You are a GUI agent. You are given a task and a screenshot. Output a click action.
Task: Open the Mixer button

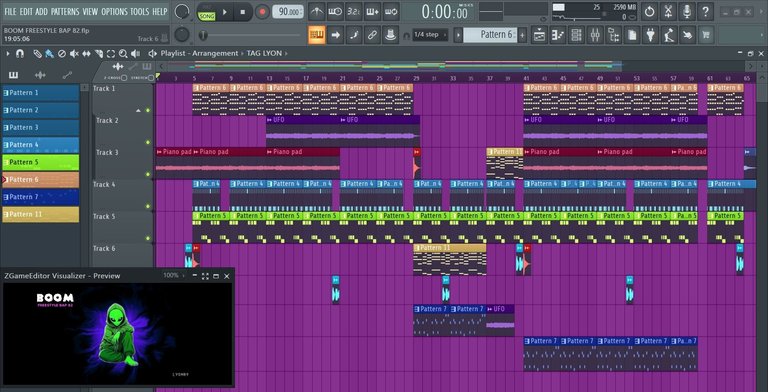click(595, 35)
